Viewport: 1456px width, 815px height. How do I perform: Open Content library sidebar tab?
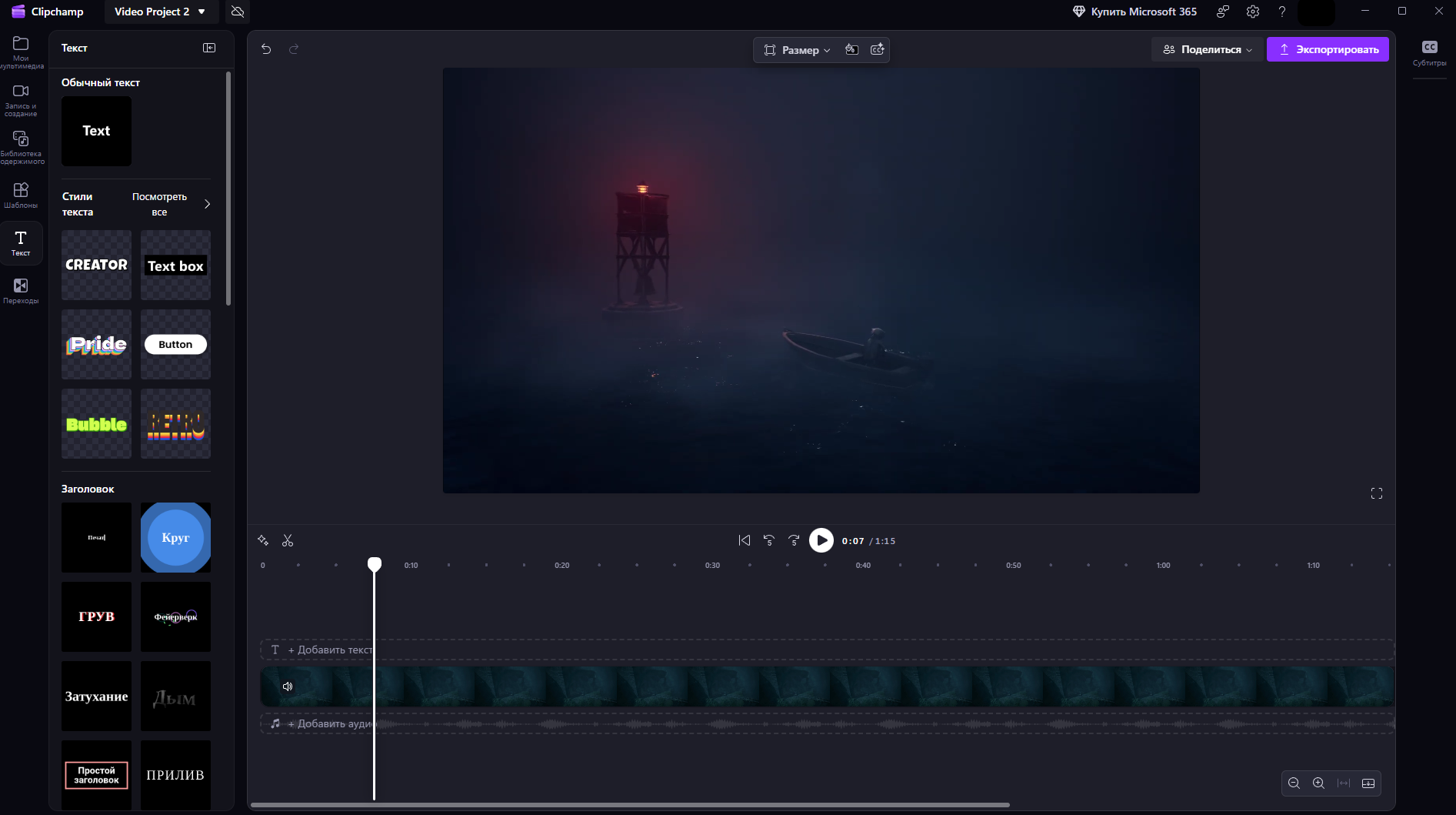21,147
